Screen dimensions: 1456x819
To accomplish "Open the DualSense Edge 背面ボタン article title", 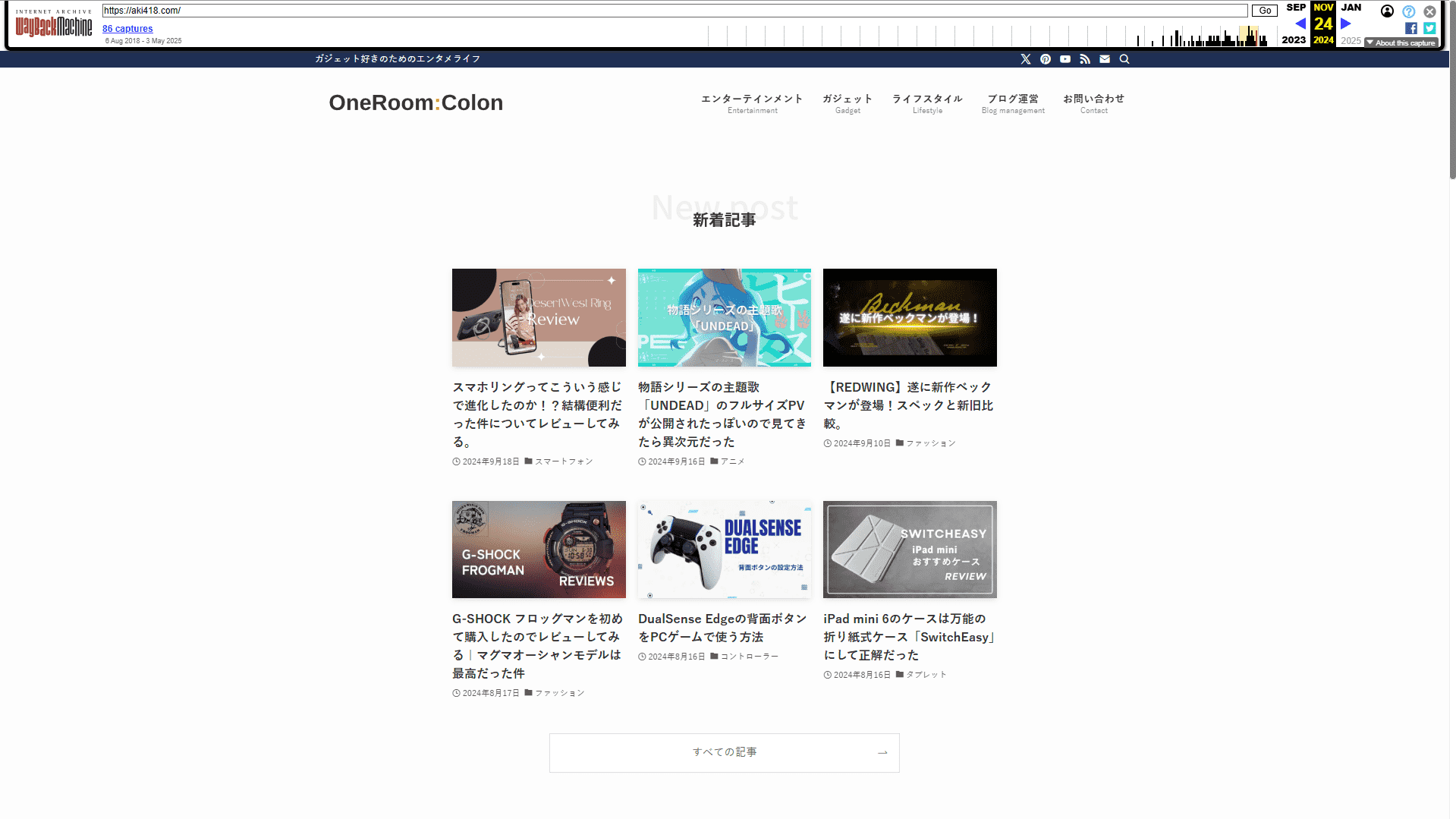I will (722, 628).
